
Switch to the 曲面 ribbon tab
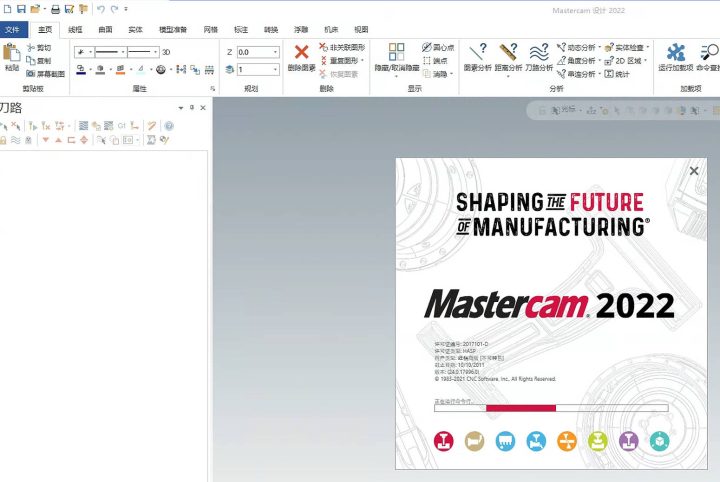coord(105,29)
